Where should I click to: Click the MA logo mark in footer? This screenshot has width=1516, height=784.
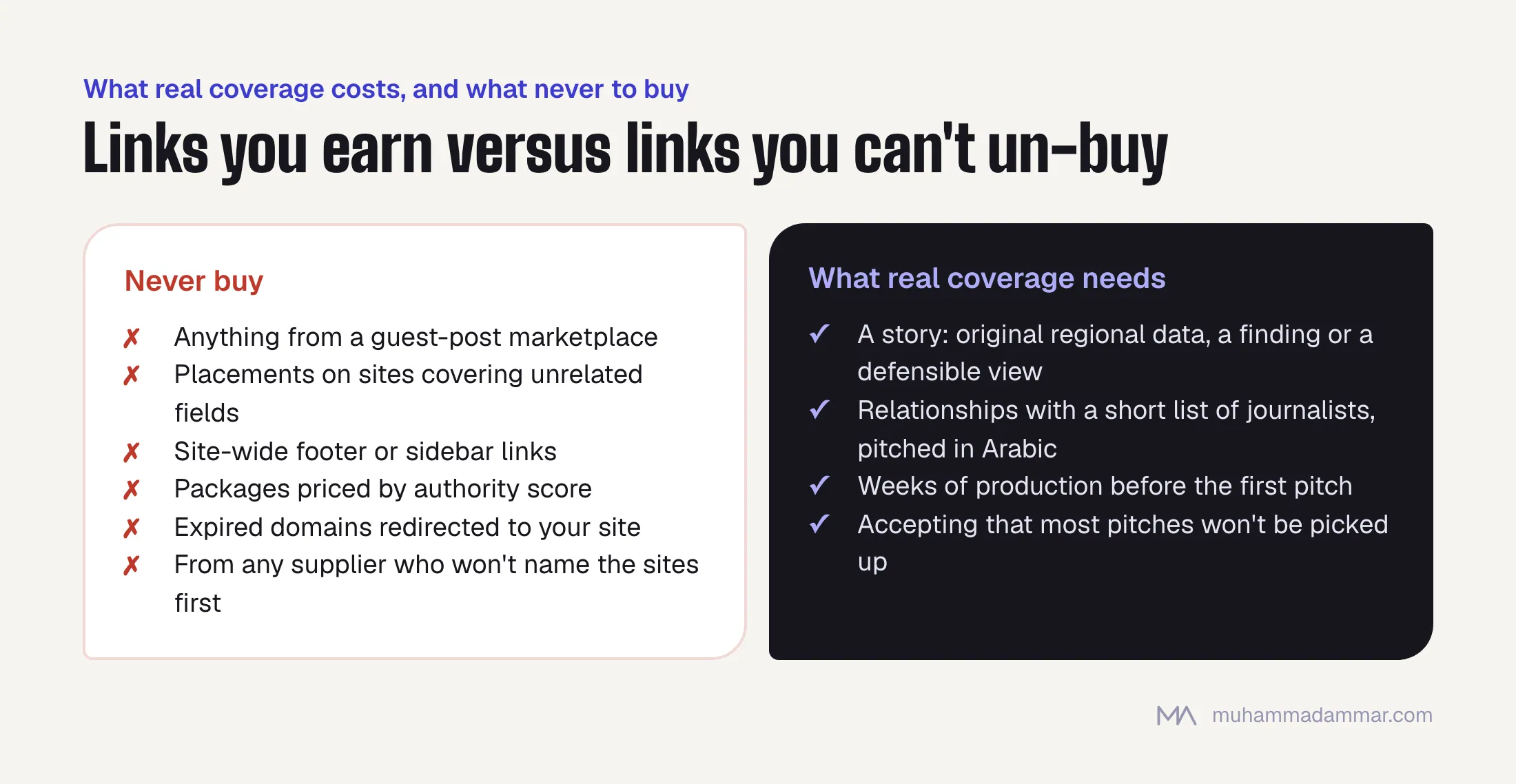point(1176,715)
